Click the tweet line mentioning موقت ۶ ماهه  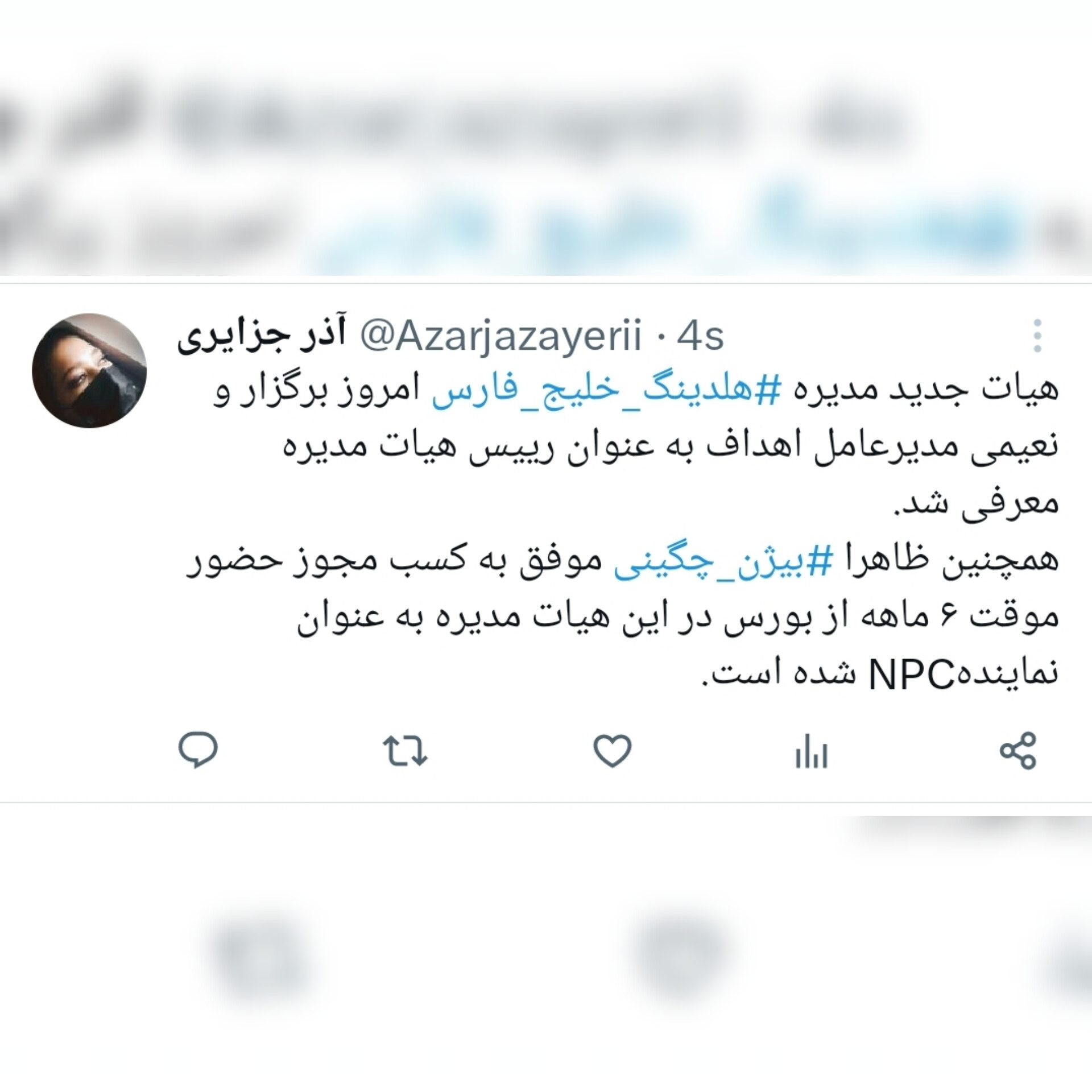[x=678, y=619]
